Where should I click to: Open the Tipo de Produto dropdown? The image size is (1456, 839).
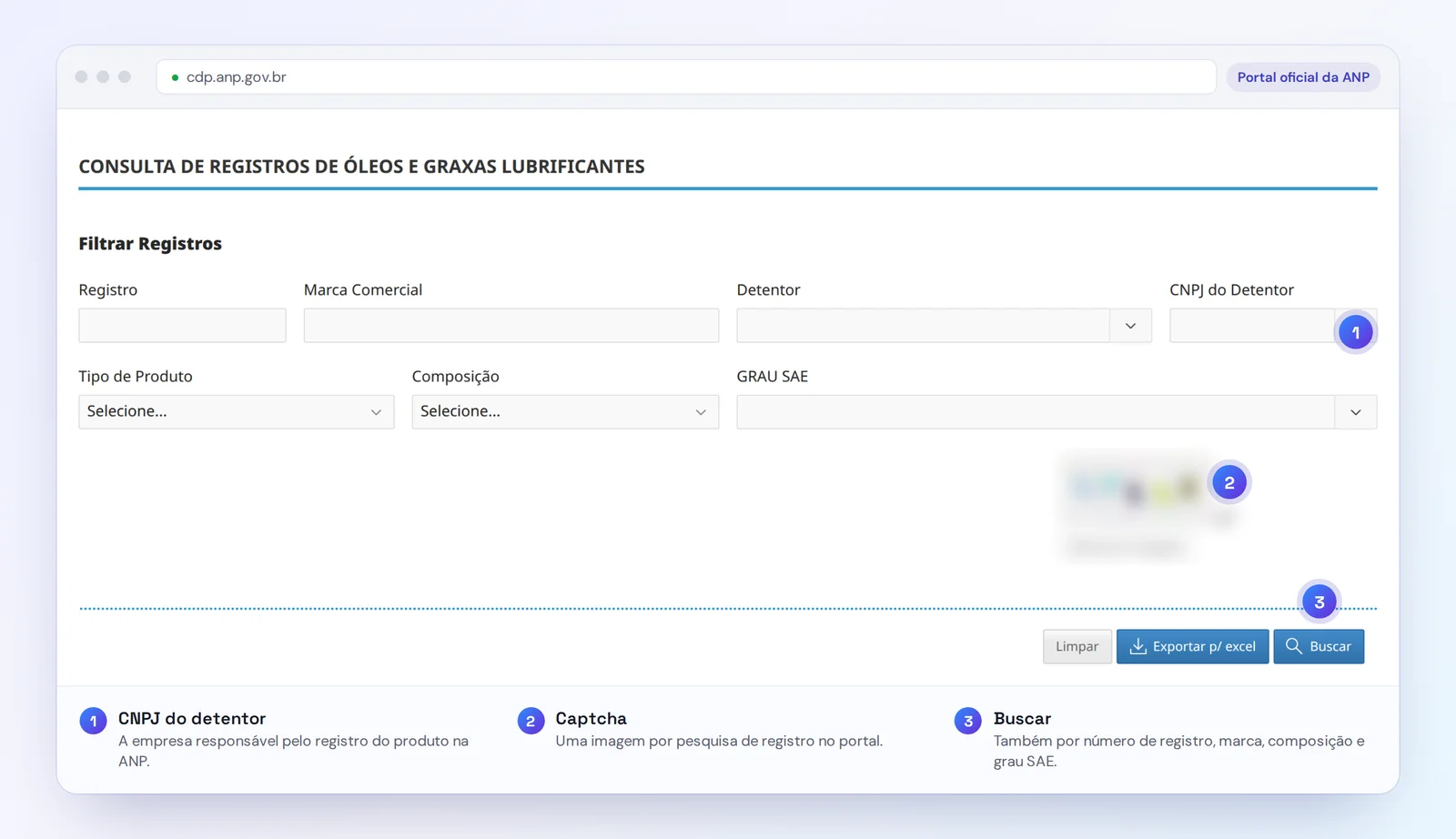click(237, 411)
